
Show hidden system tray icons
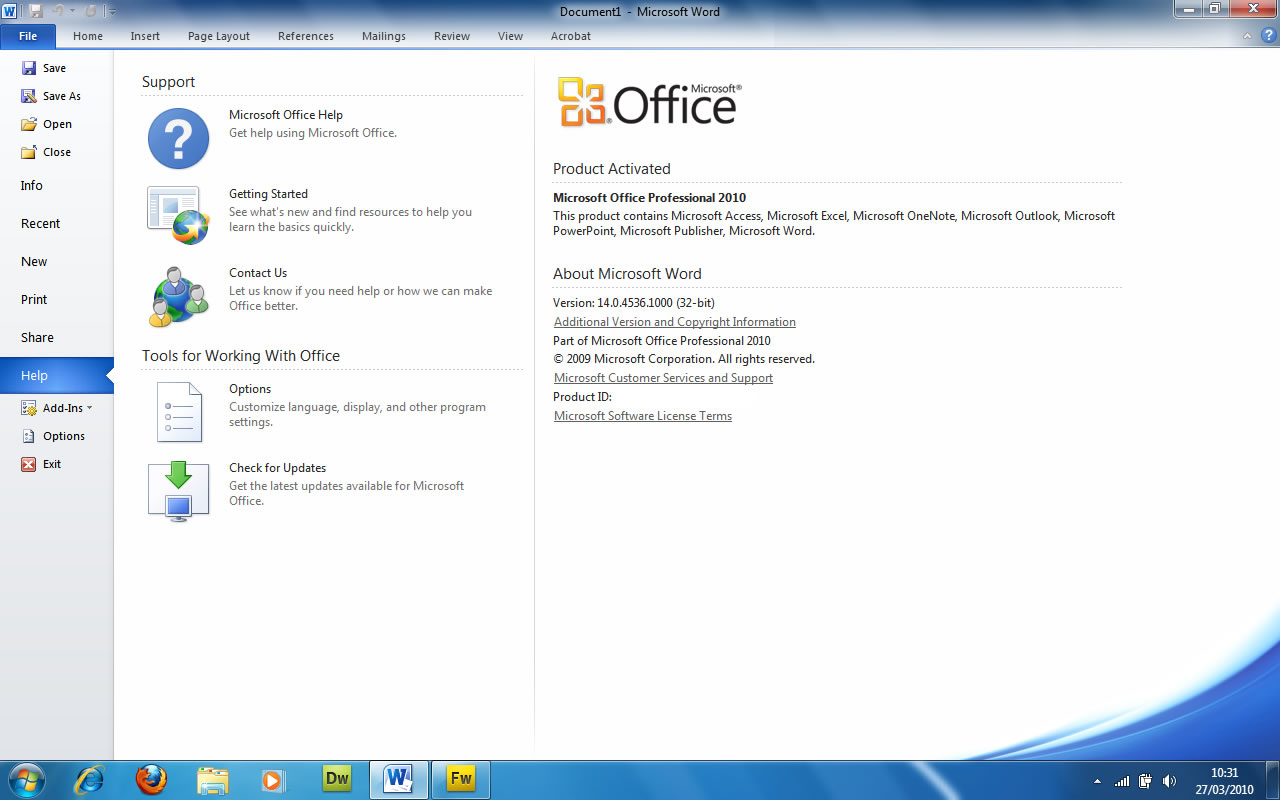pyautogui.click(x=1097, y=781)
